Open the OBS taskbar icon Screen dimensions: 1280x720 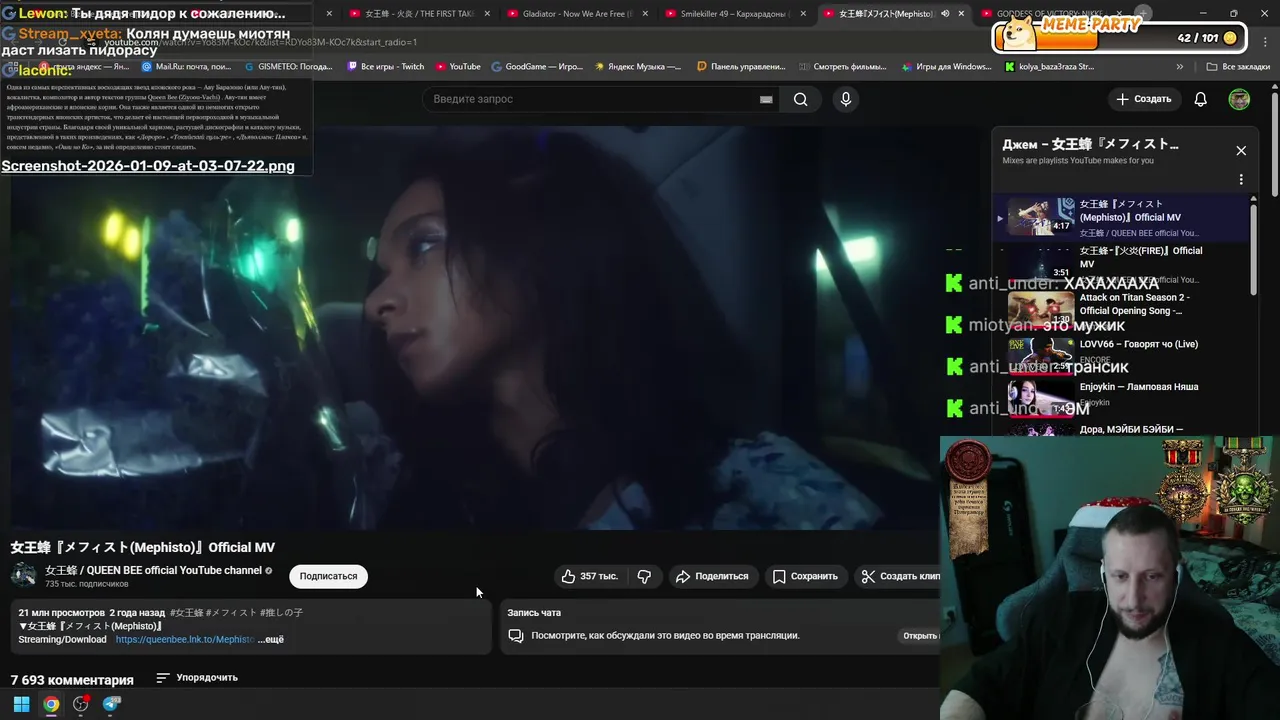click(81, 704)
